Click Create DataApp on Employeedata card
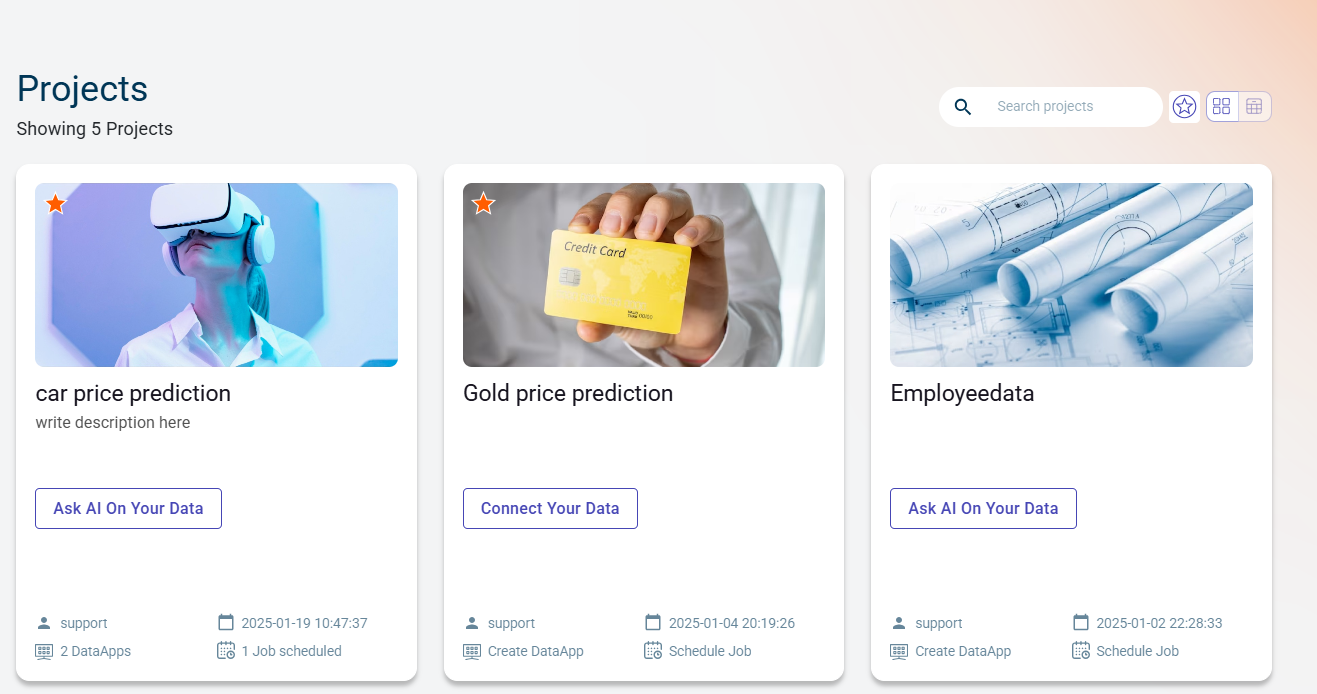This screenshot has height=694, width=1317. tap(962, 651)
